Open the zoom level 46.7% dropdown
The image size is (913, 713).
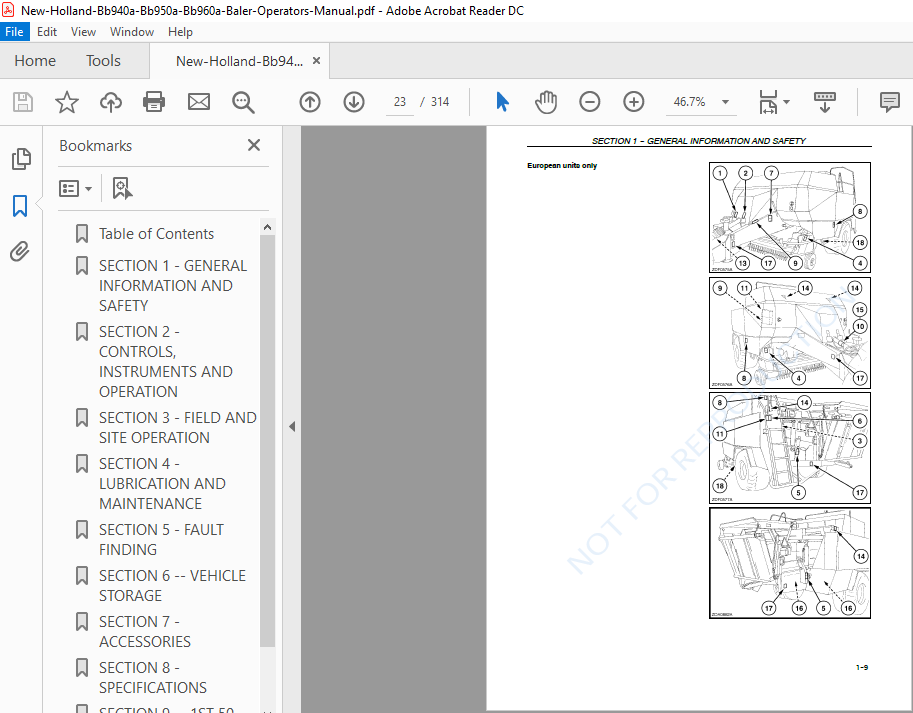(726, 102)
